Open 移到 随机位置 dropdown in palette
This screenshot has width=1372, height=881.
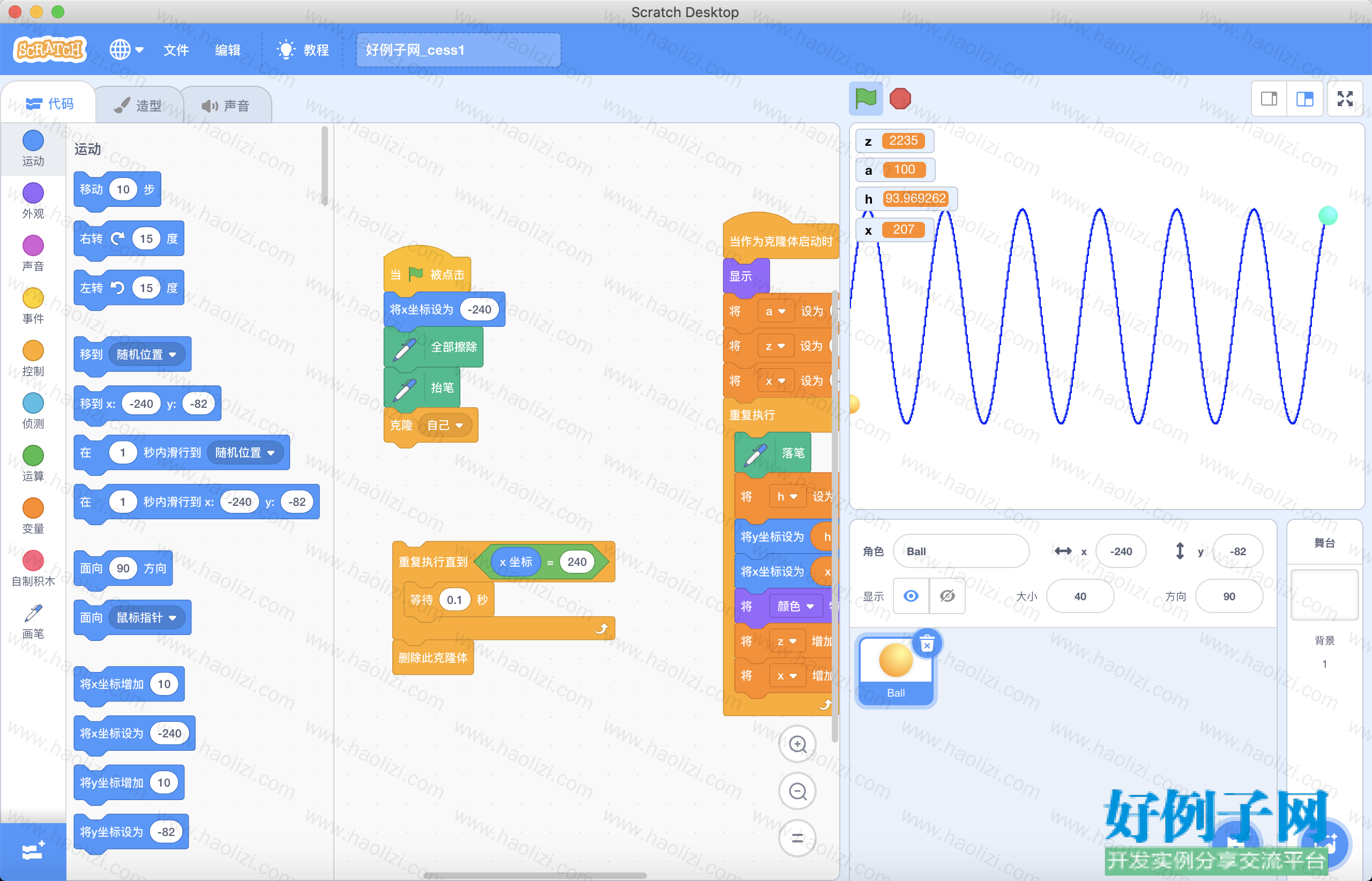(146, 354)
